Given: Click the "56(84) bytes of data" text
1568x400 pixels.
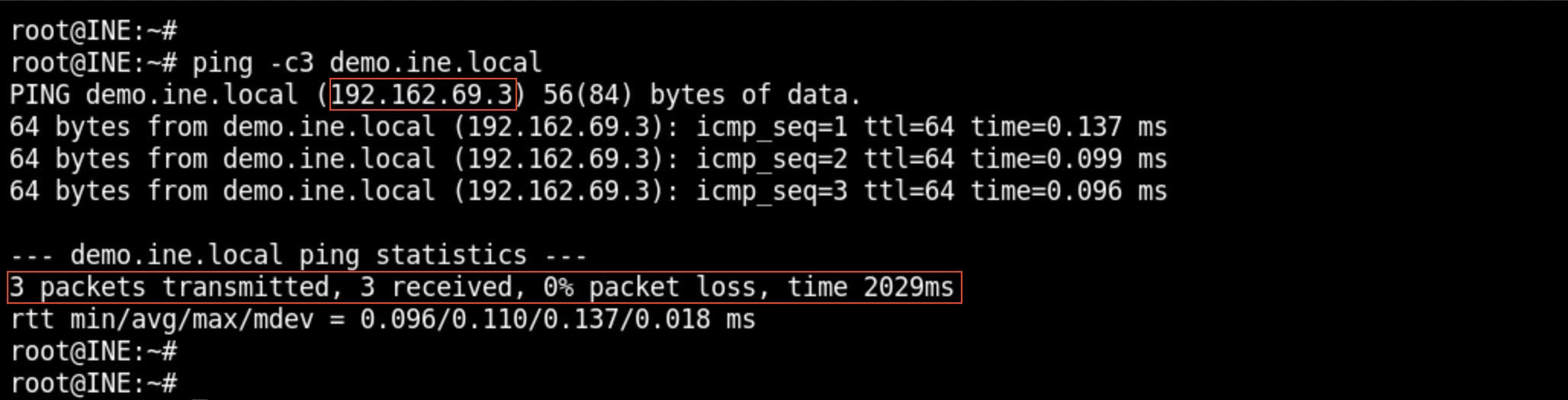Looking at the screenshot, I should (702, 95).
